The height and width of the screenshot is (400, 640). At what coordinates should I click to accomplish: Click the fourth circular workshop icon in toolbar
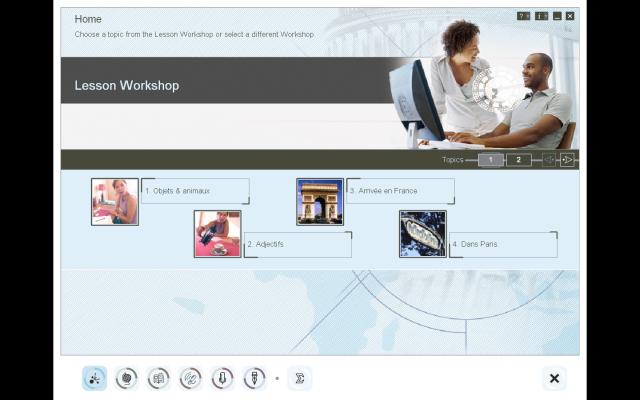pos(190,378)
